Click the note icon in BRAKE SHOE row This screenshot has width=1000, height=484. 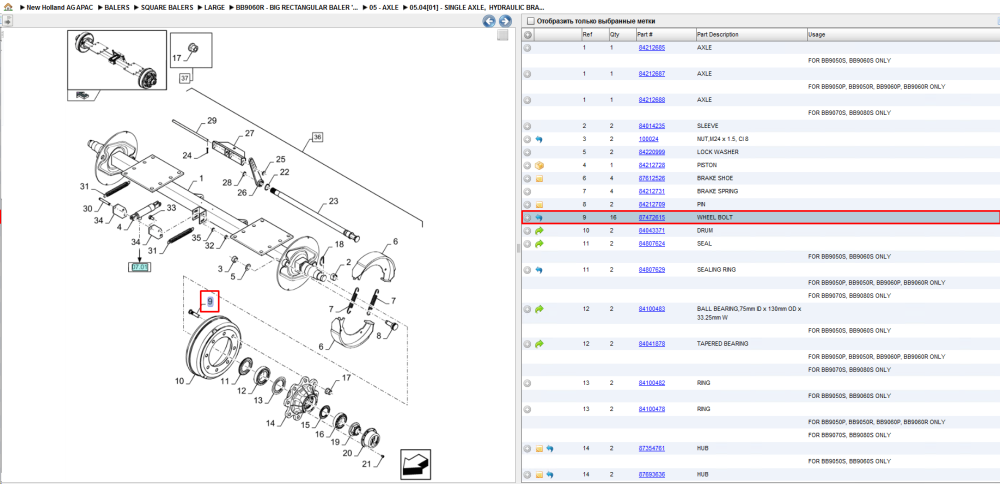pyautogui.click(x=539, y=179)
